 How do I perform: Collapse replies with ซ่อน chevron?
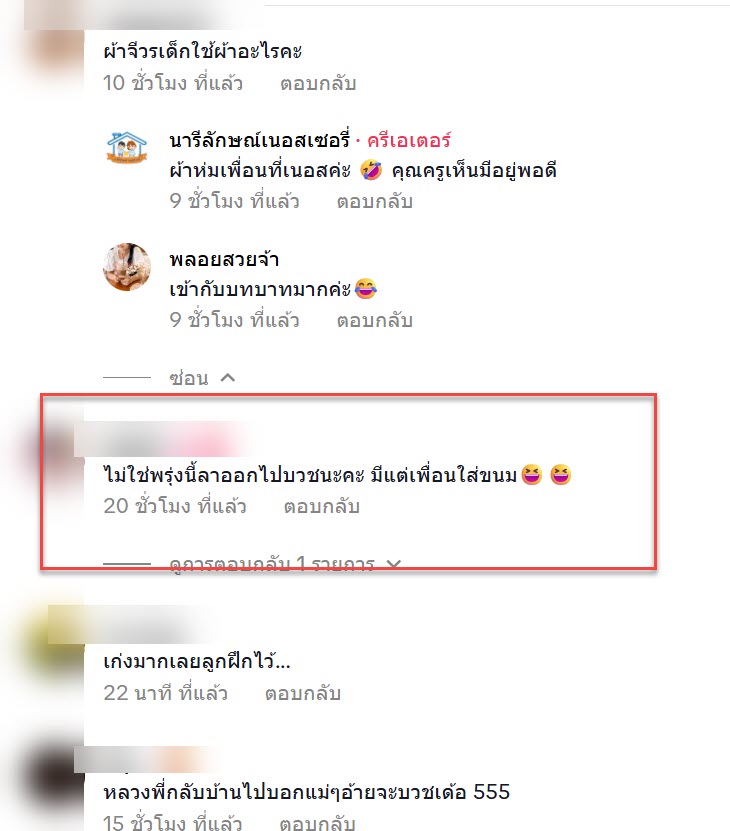(201, 378)
